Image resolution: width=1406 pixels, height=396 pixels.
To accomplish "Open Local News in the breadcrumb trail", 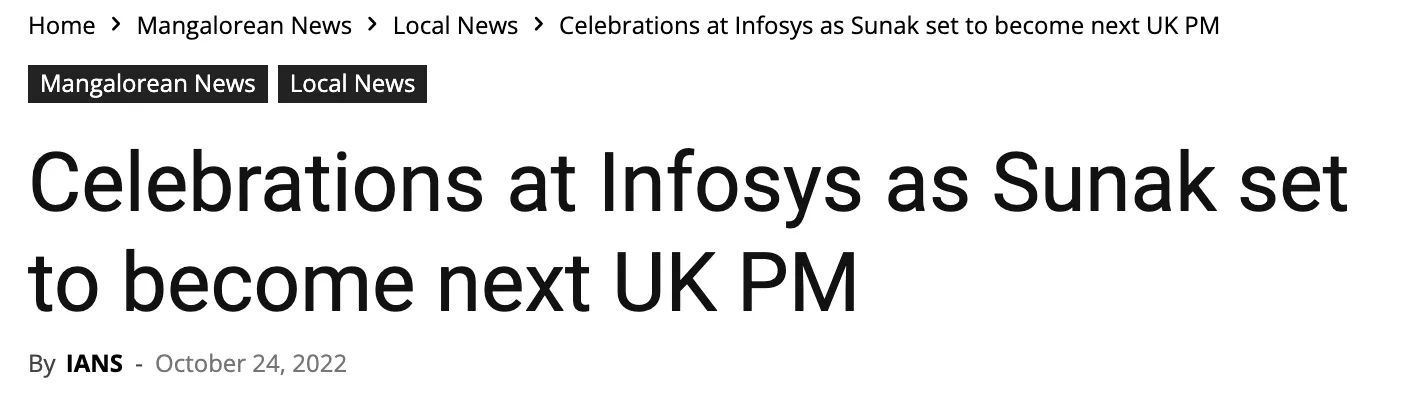I will tap(455, 26).
